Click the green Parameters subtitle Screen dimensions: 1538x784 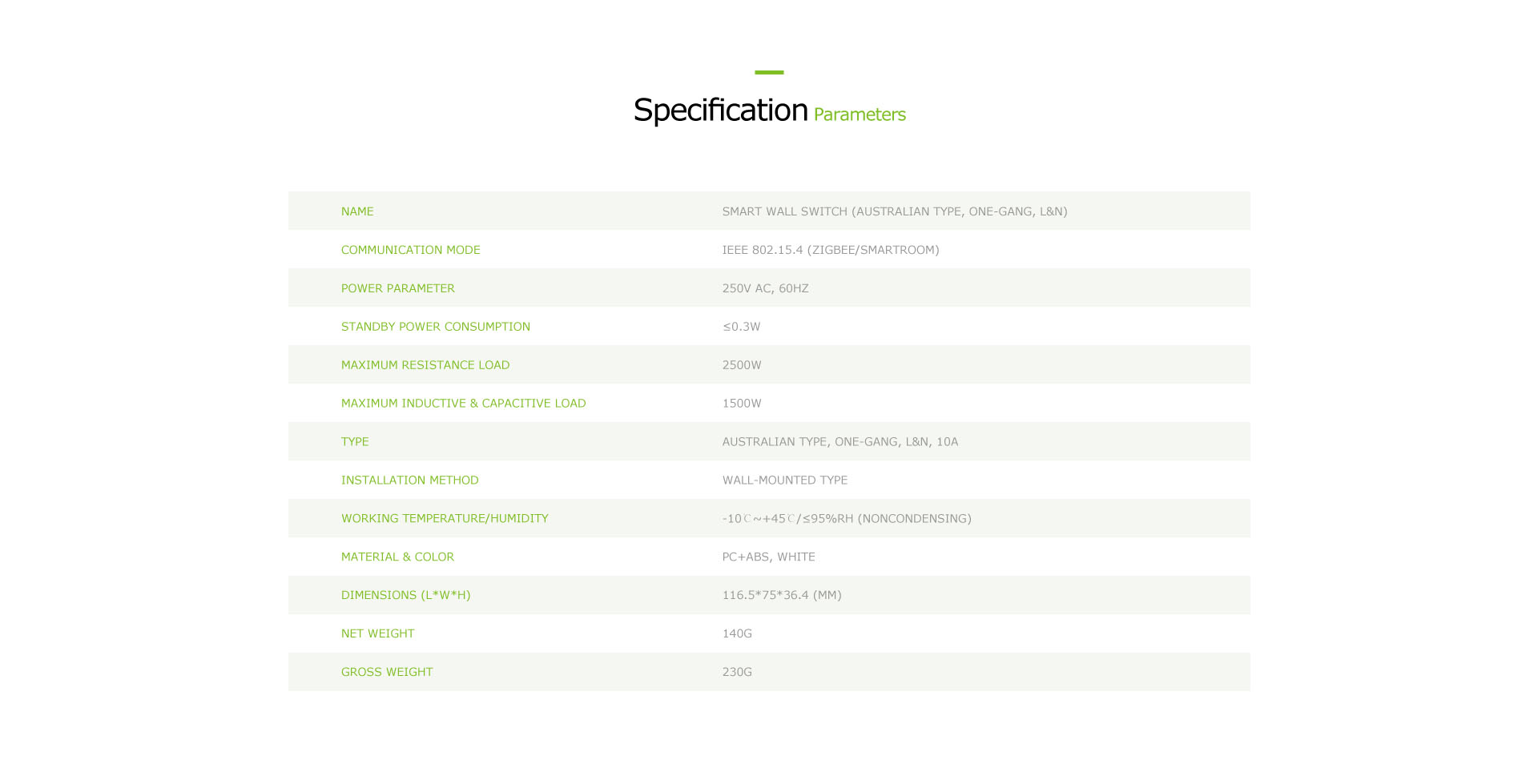860,115
